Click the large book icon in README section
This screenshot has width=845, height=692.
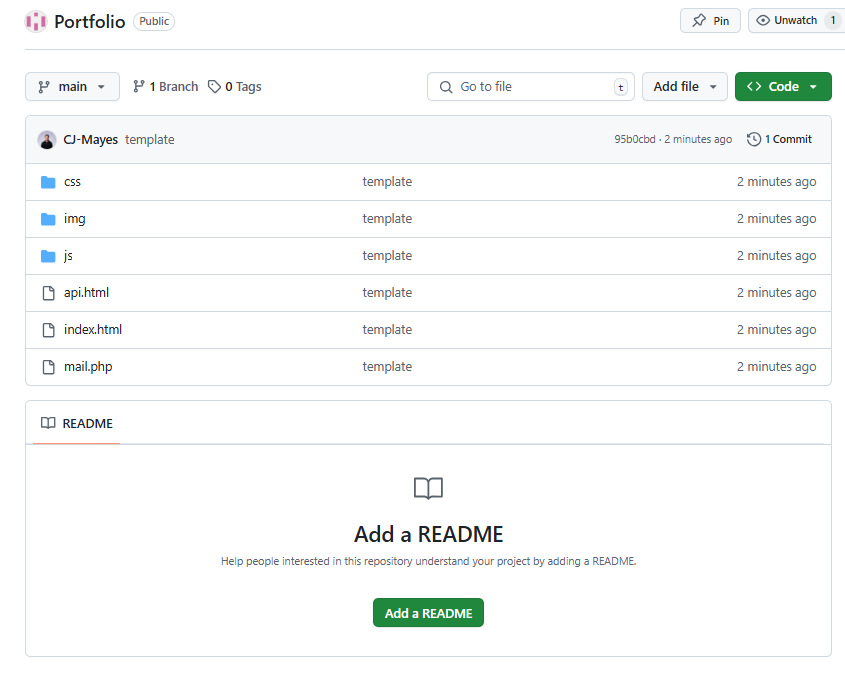point(428,488)
